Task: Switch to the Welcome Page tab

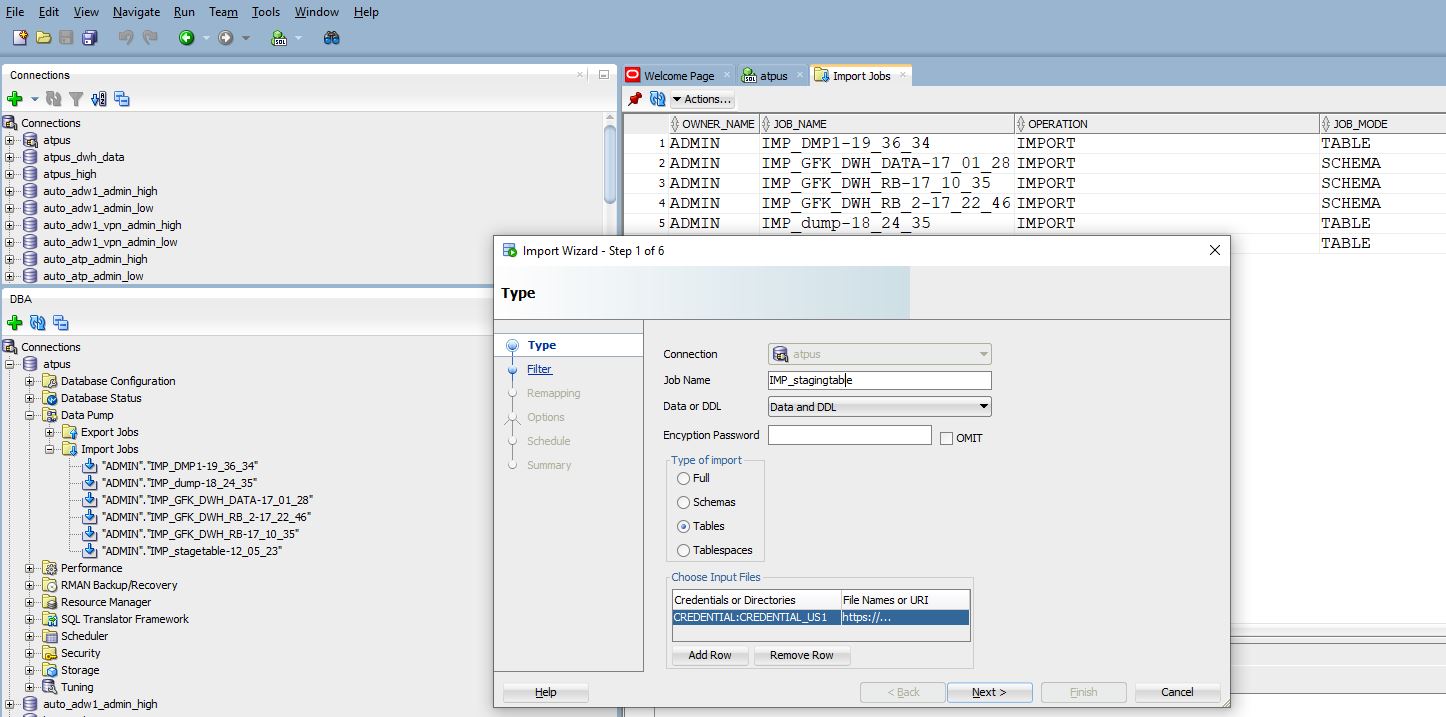Action: pyautogui.click(x=678, y=76)
